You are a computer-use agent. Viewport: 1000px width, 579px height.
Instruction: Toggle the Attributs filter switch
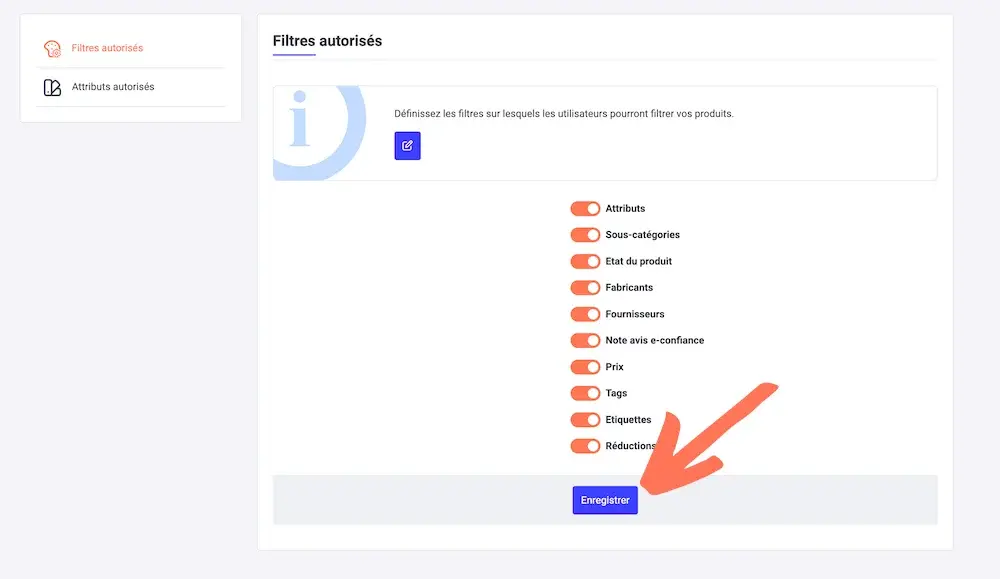tap(585, 209)
